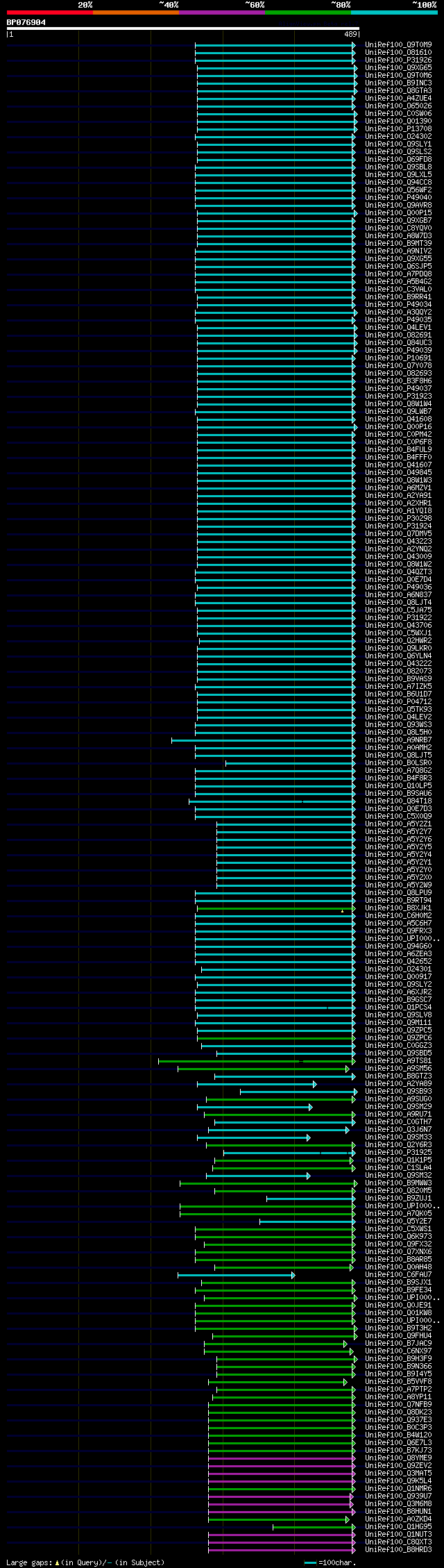Click the cyan ~100% identity legend segment
444x1568 pixels.
pos(394,12)
